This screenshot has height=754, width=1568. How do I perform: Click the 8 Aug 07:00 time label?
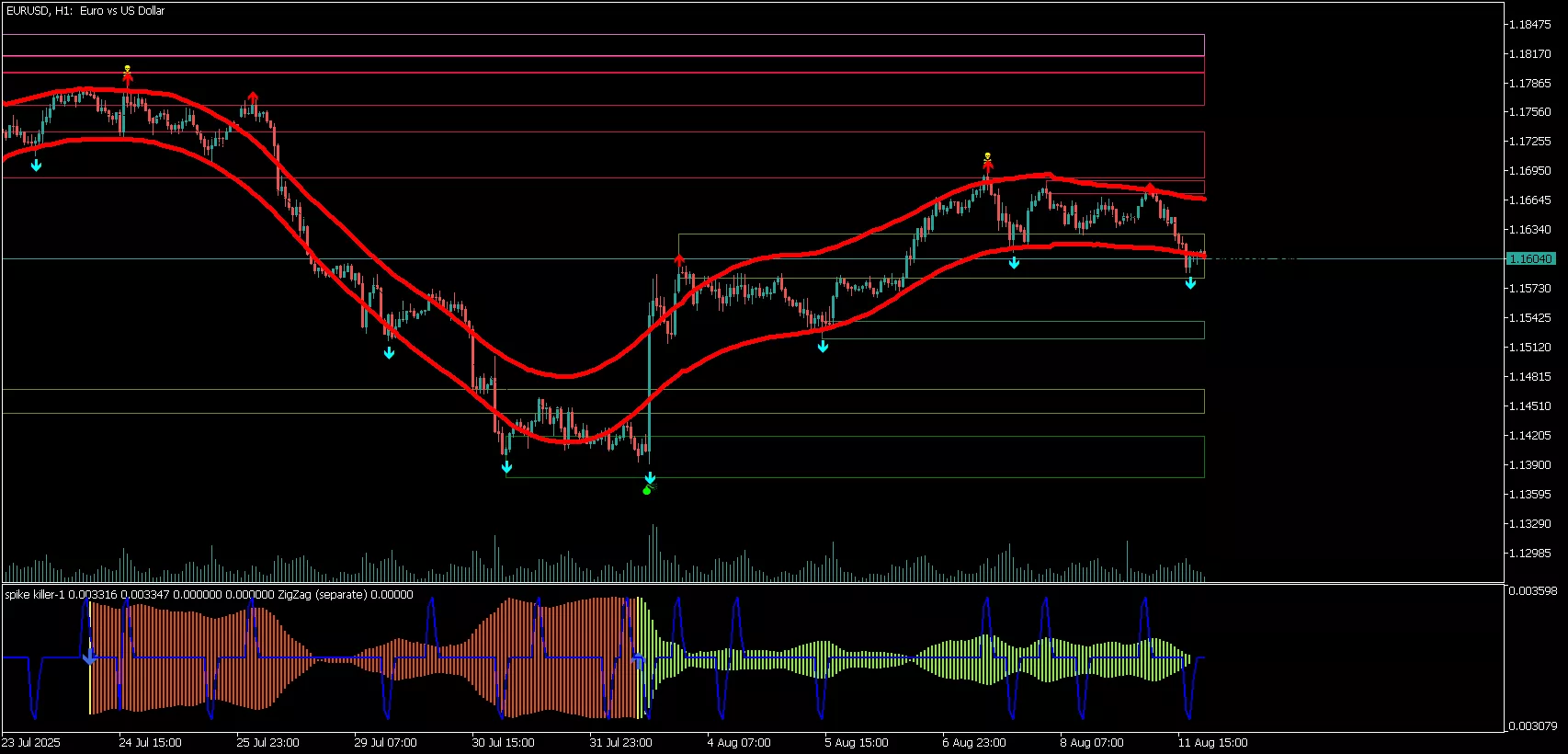(x=1092, y=743)
